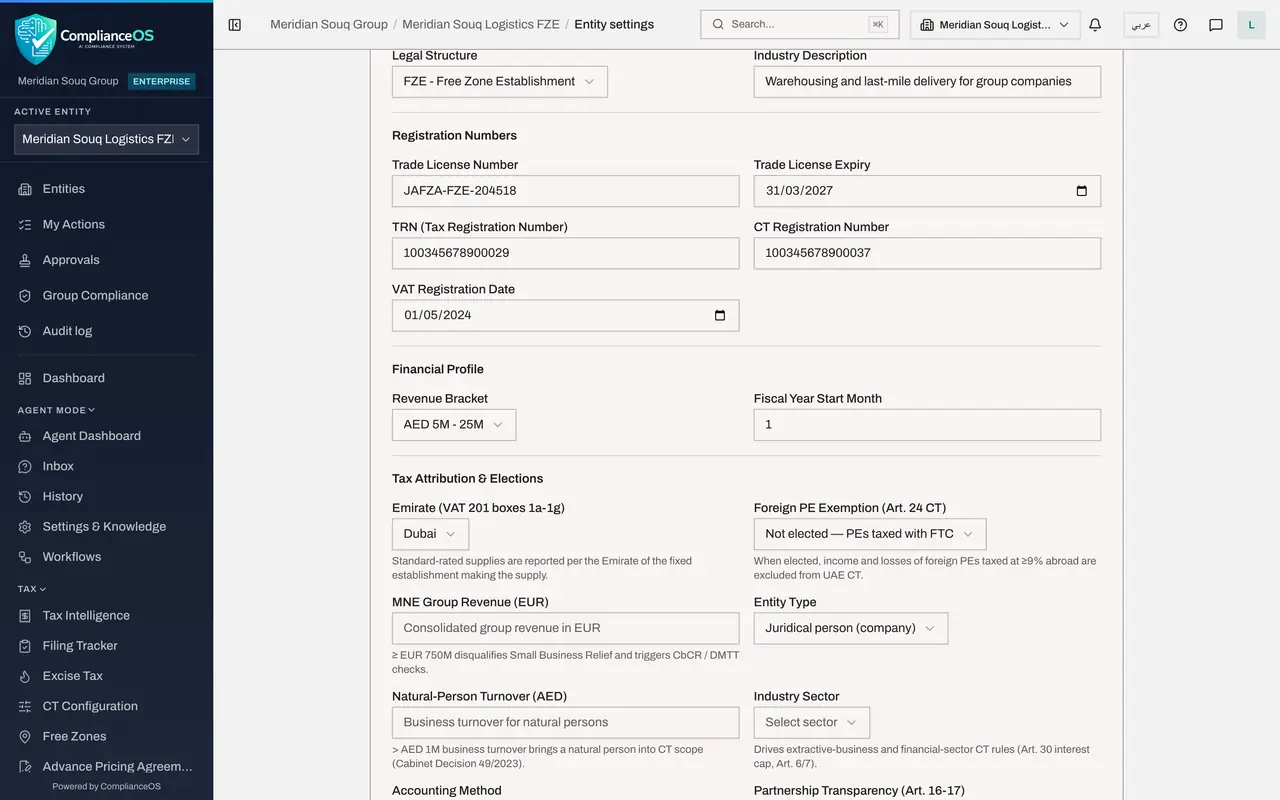Image resolution: width=1280 pixels, height=800 pixels.
Task: Open Settings & Knowledge
Action: 104,527
